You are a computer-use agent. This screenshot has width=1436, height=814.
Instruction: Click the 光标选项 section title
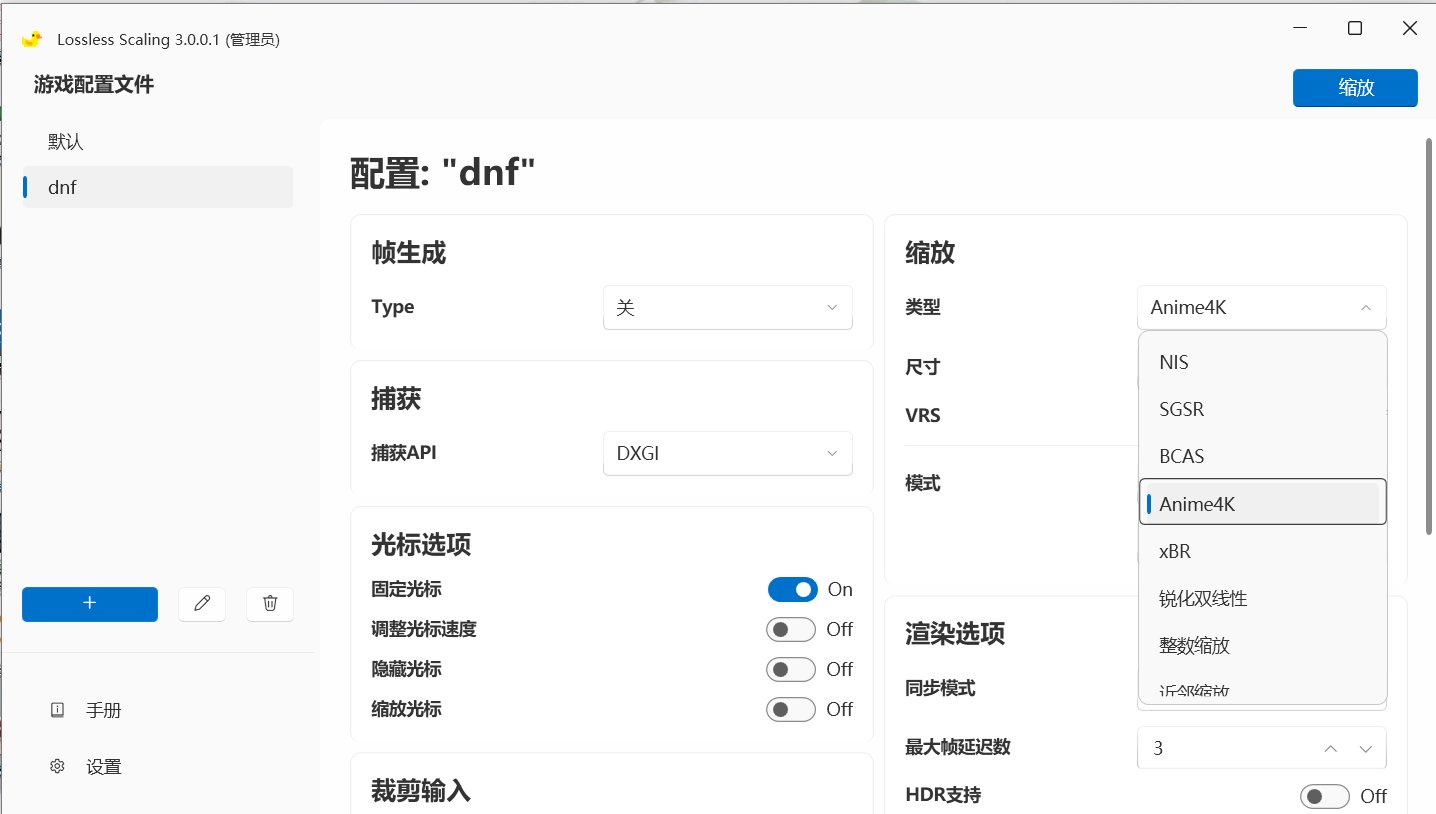[421, 545]
